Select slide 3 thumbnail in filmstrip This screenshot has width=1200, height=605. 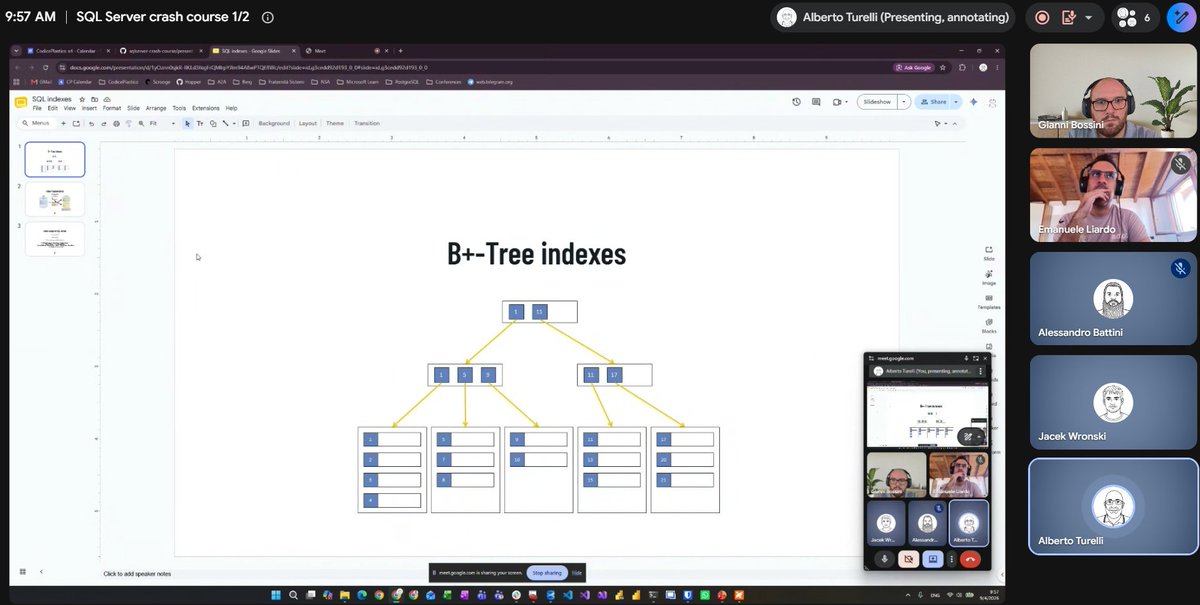(x=54, y=239)
